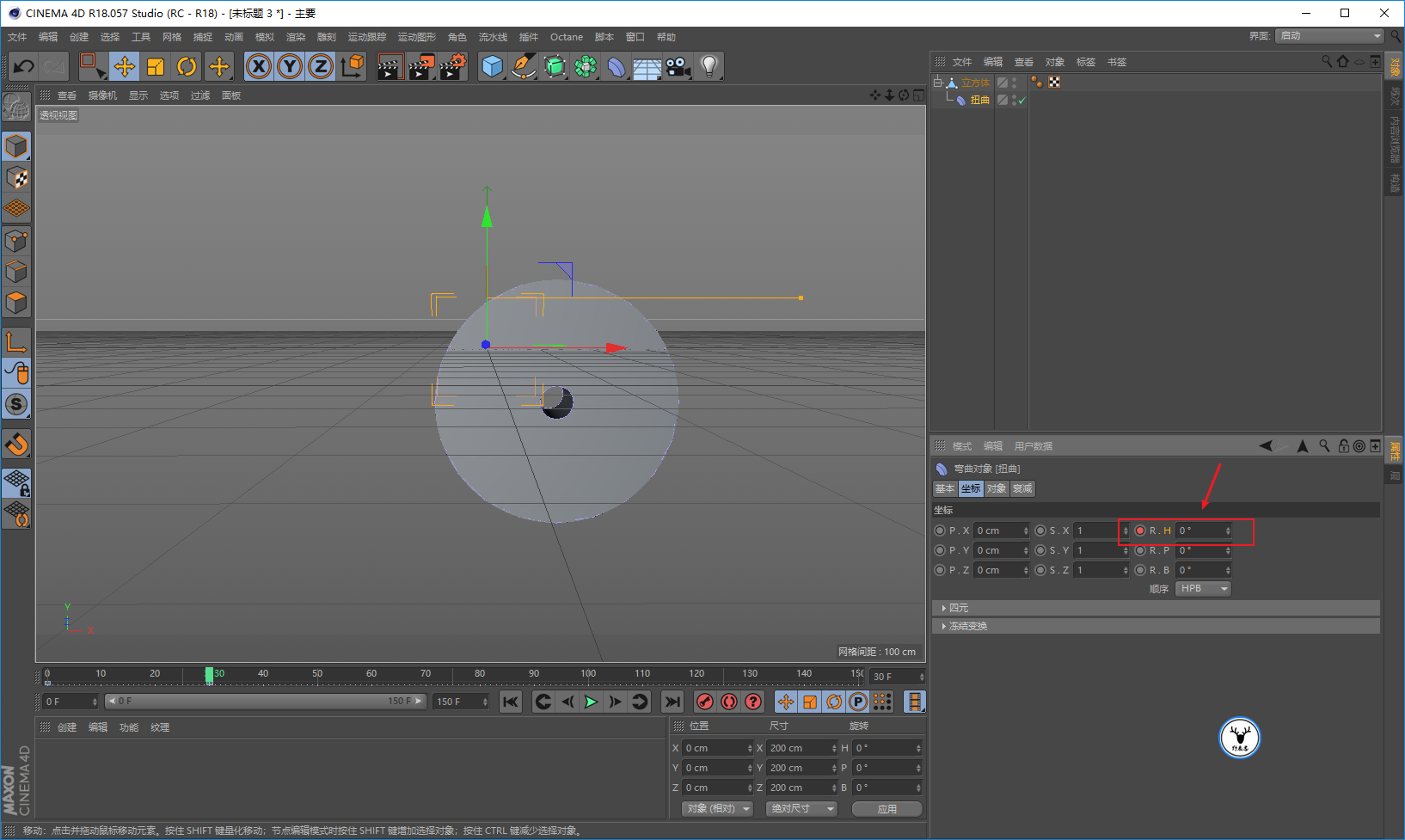Screen dimensions: 1405x840
Task: Play the animation forward
Action: (591, 702)
